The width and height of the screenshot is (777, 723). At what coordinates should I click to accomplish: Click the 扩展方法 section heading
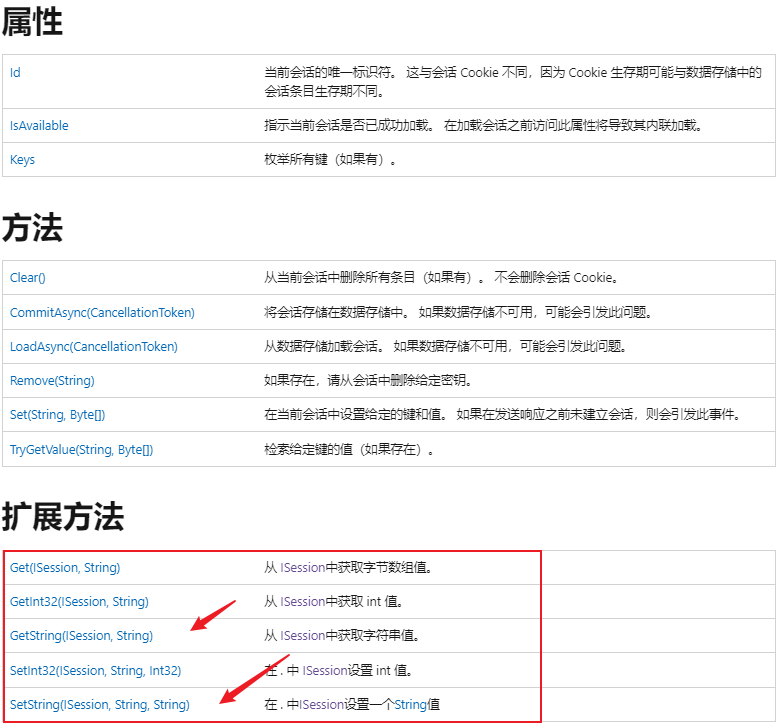[x=63, y=517]
